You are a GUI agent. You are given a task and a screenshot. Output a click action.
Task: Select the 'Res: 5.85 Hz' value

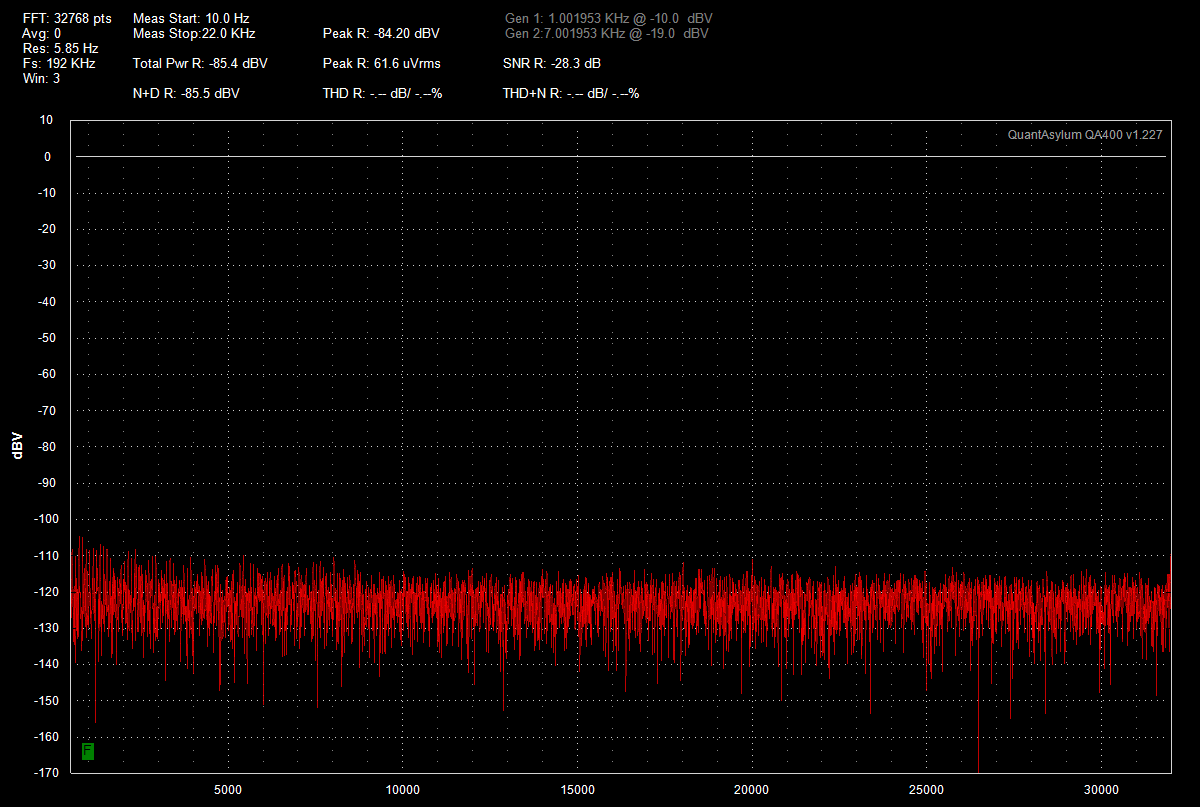60,48
